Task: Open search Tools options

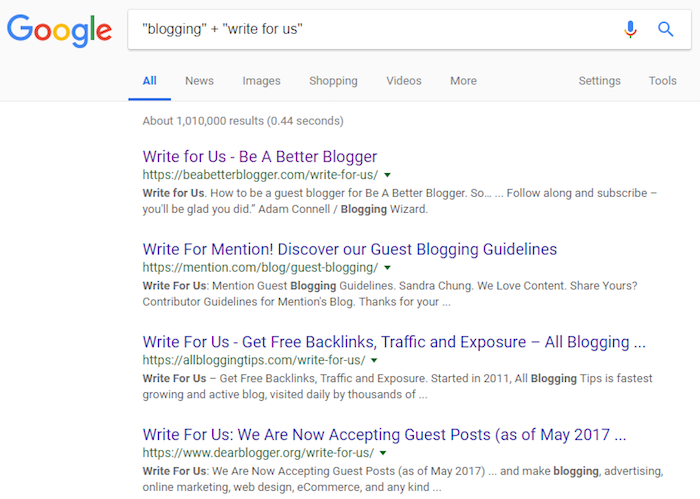Action: click(x=662, y=81)
